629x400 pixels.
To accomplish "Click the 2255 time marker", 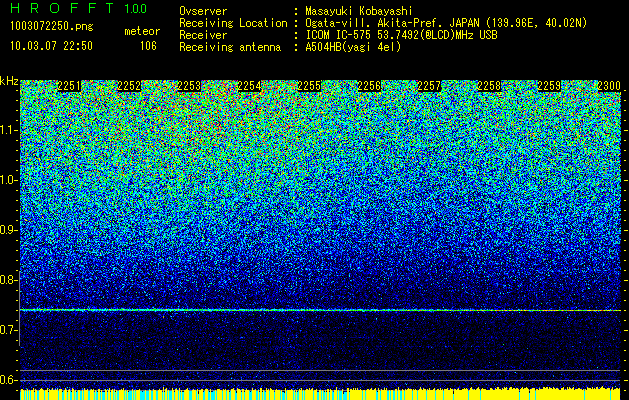I will (309, 86).
